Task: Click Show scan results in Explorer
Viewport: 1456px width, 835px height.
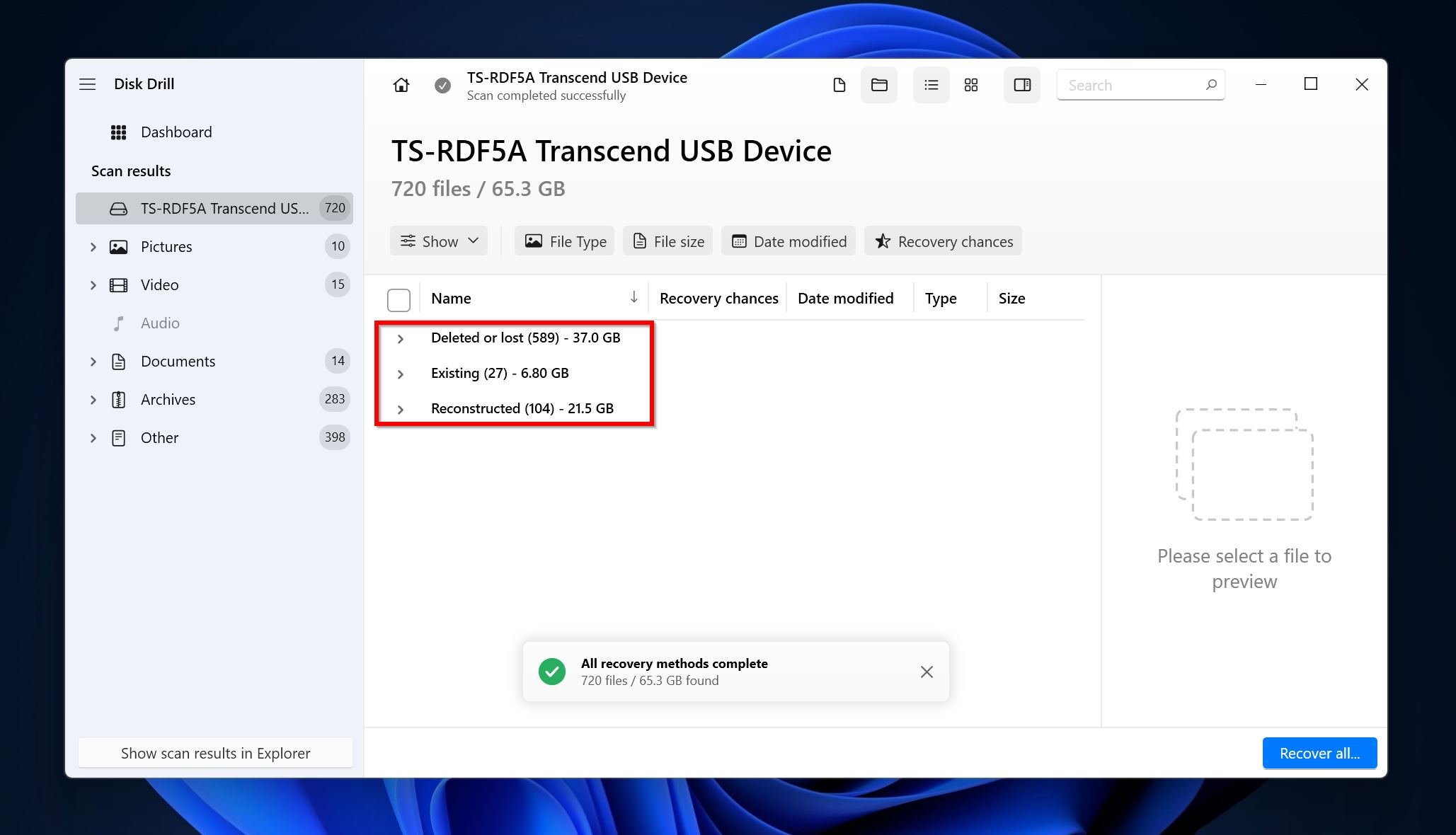Action: (x=215, y=753)
